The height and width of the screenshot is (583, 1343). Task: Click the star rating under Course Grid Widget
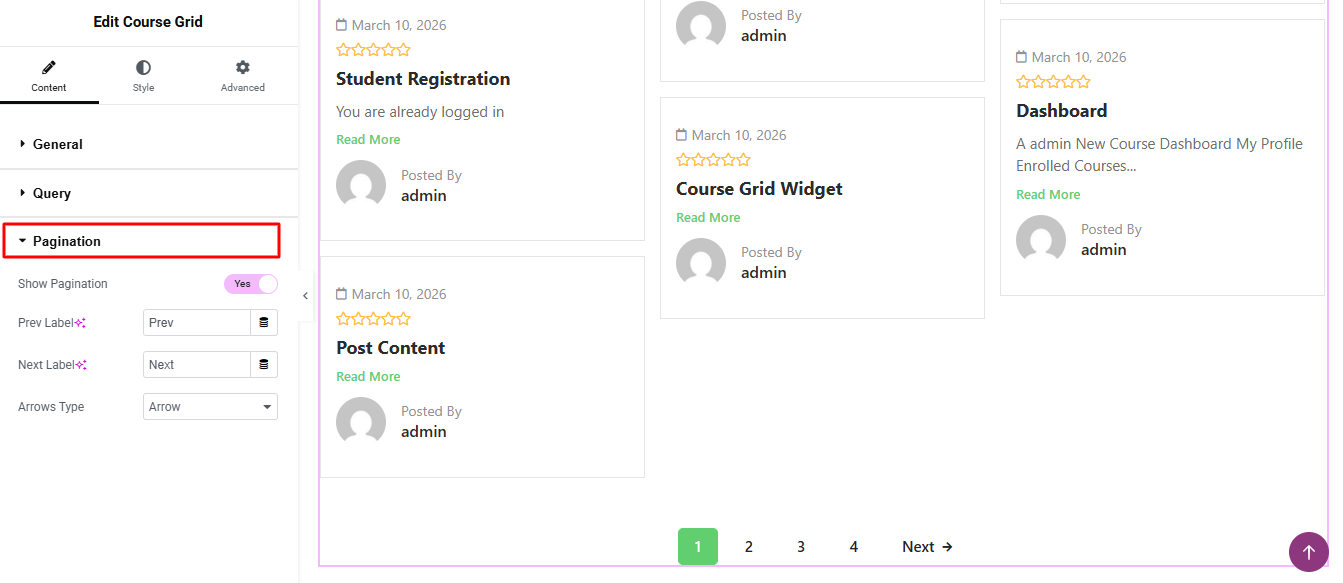[x=713, y=160]
